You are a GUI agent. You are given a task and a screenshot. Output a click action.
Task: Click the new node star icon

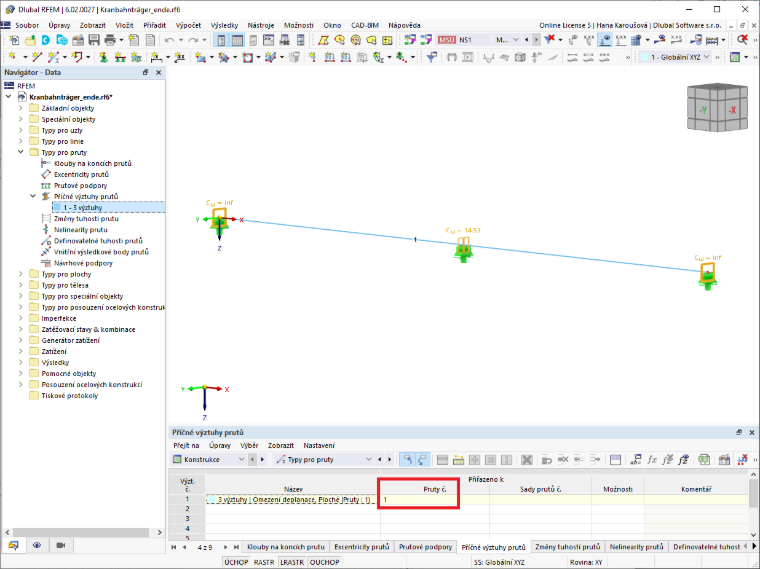click(12, 57)
